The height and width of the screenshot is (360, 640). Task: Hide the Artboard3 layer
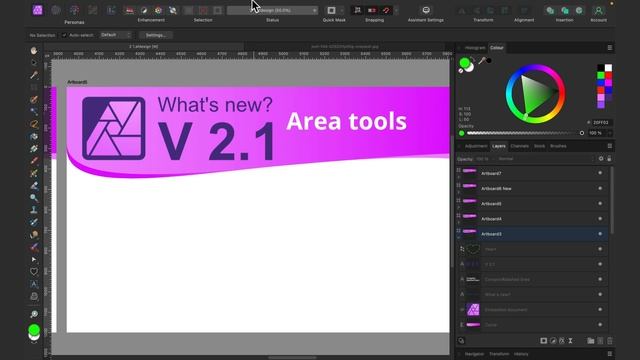point(600,234)
